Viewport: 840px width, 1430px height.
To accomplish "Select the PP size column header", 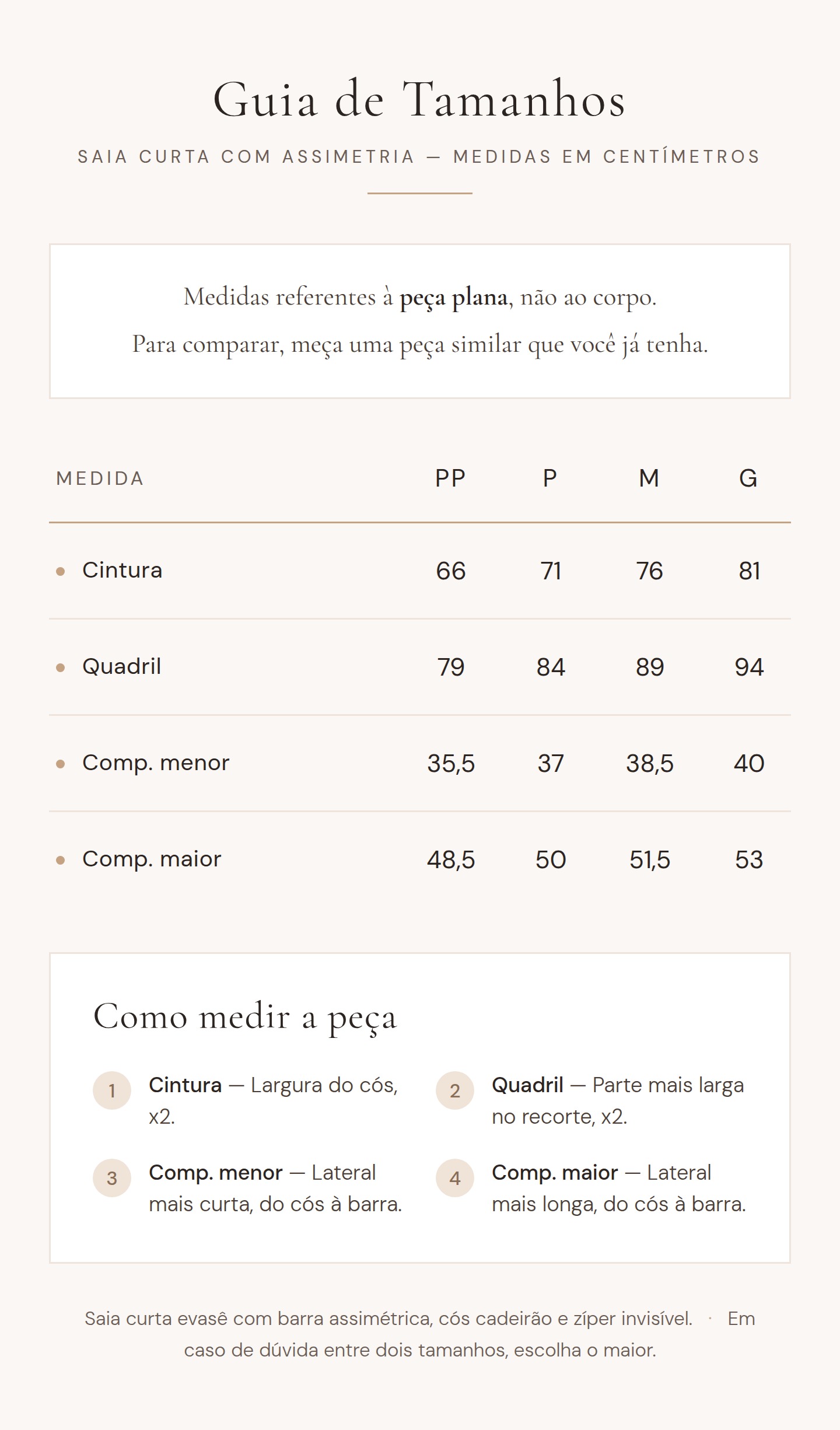I will tap(450, 478).
